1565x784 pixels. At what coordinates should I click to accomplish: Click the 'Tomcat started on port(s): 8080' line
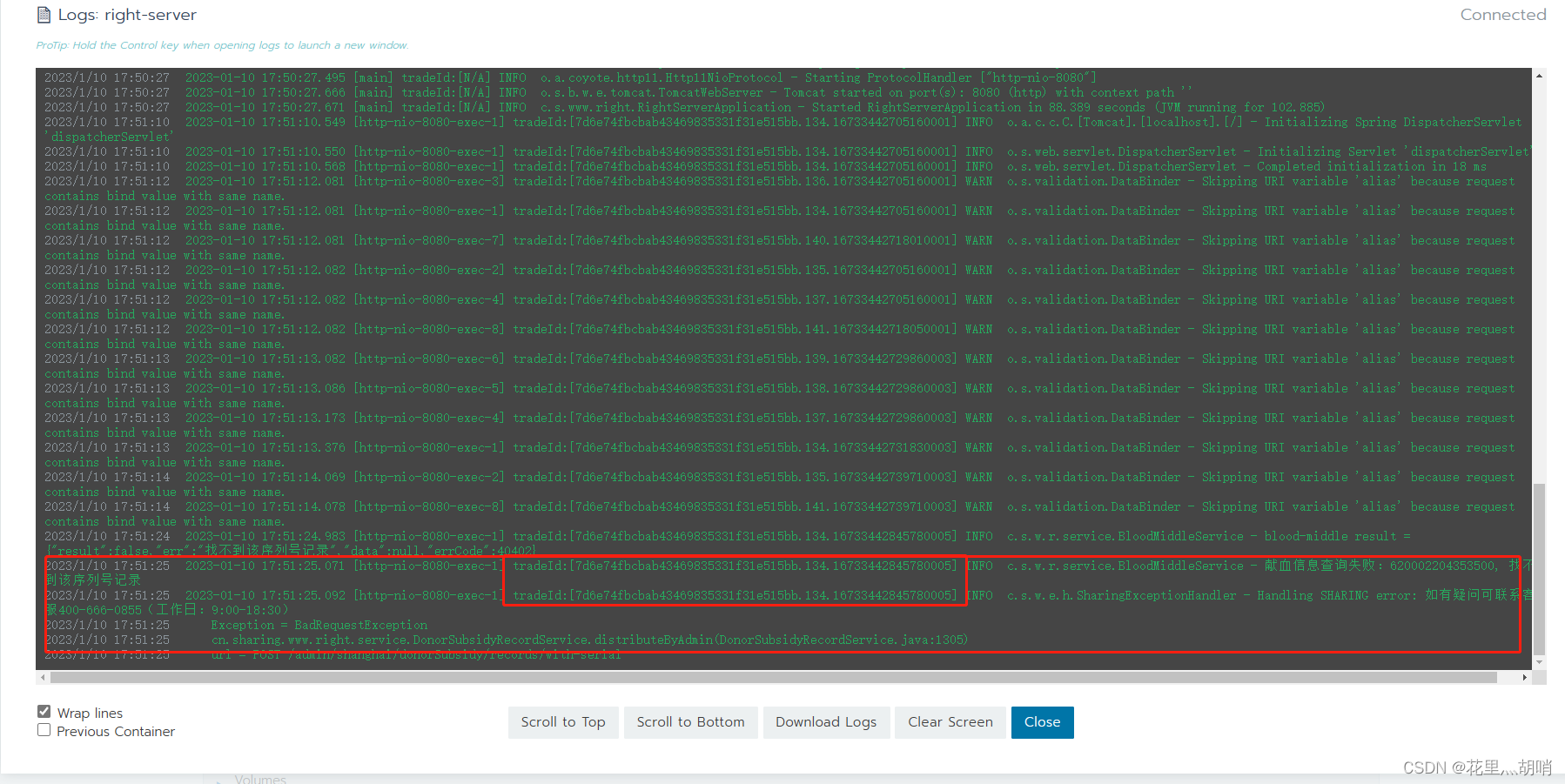(618, 92)
